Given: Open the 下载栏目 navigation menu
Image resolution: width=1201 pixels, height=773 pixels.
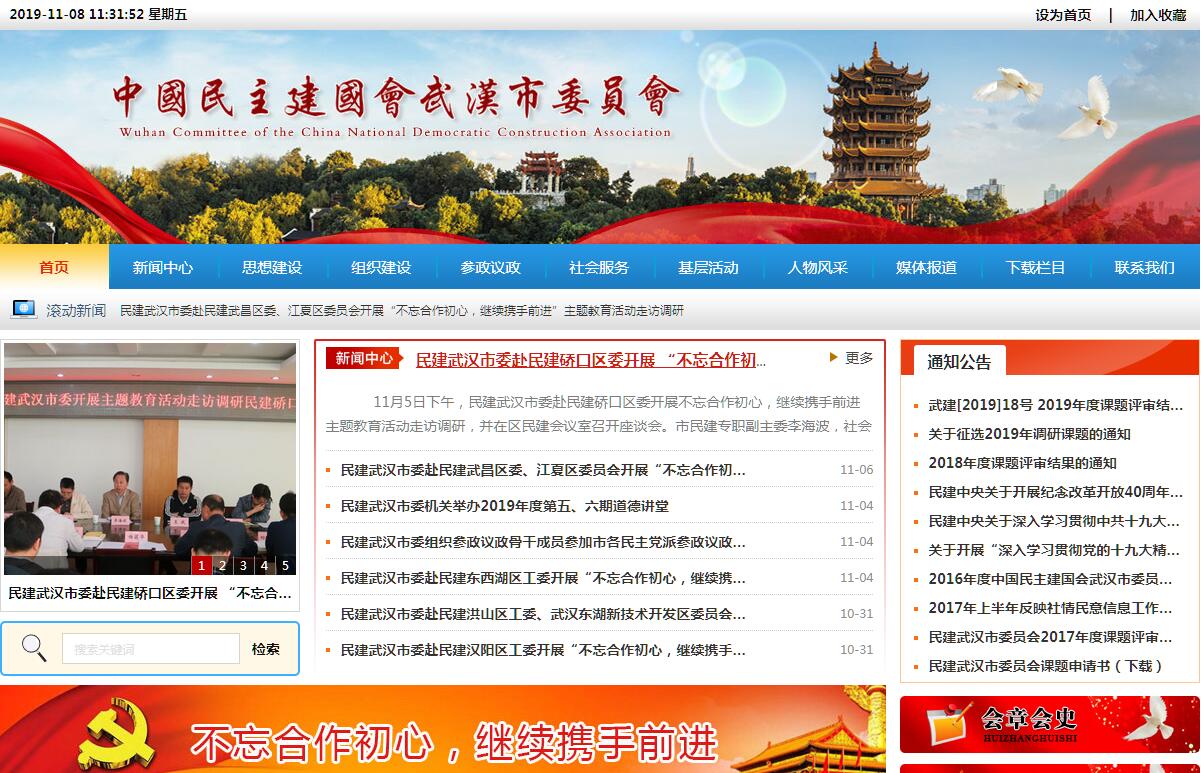Looking at the screenshot, I should (1035, 267).
